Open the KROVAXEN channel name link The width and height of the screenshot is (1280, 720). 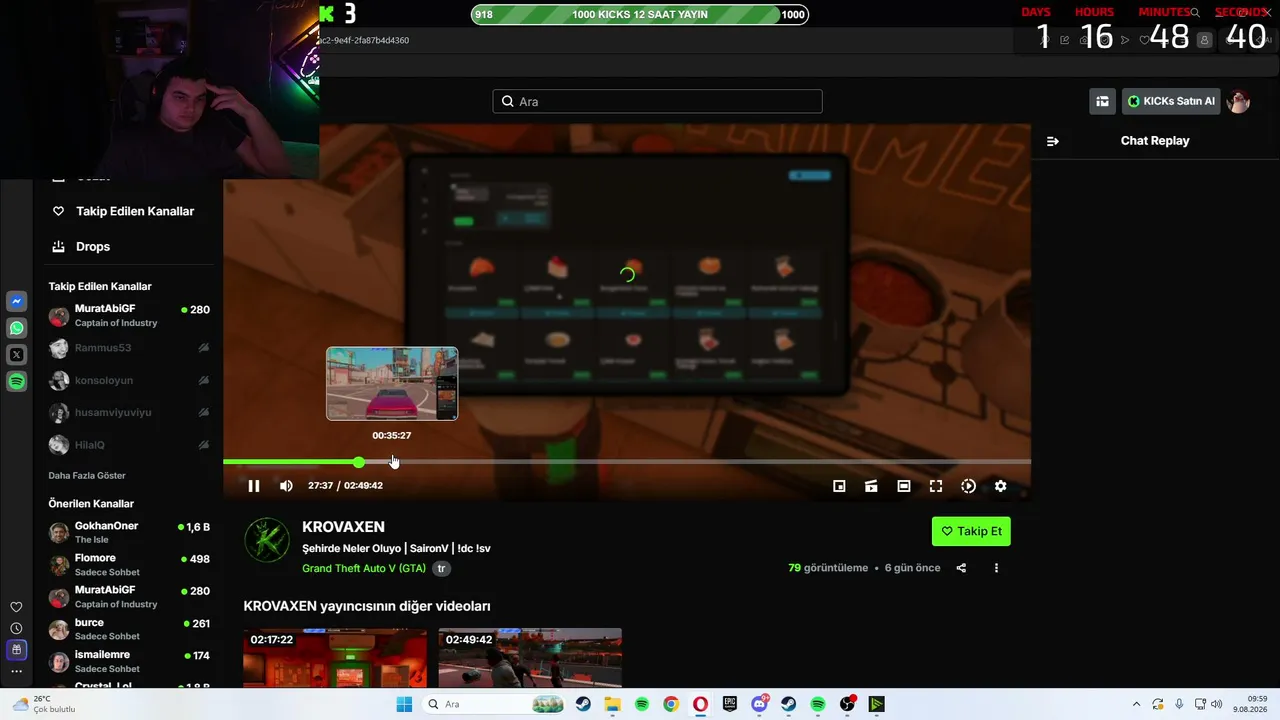point(343,527)
